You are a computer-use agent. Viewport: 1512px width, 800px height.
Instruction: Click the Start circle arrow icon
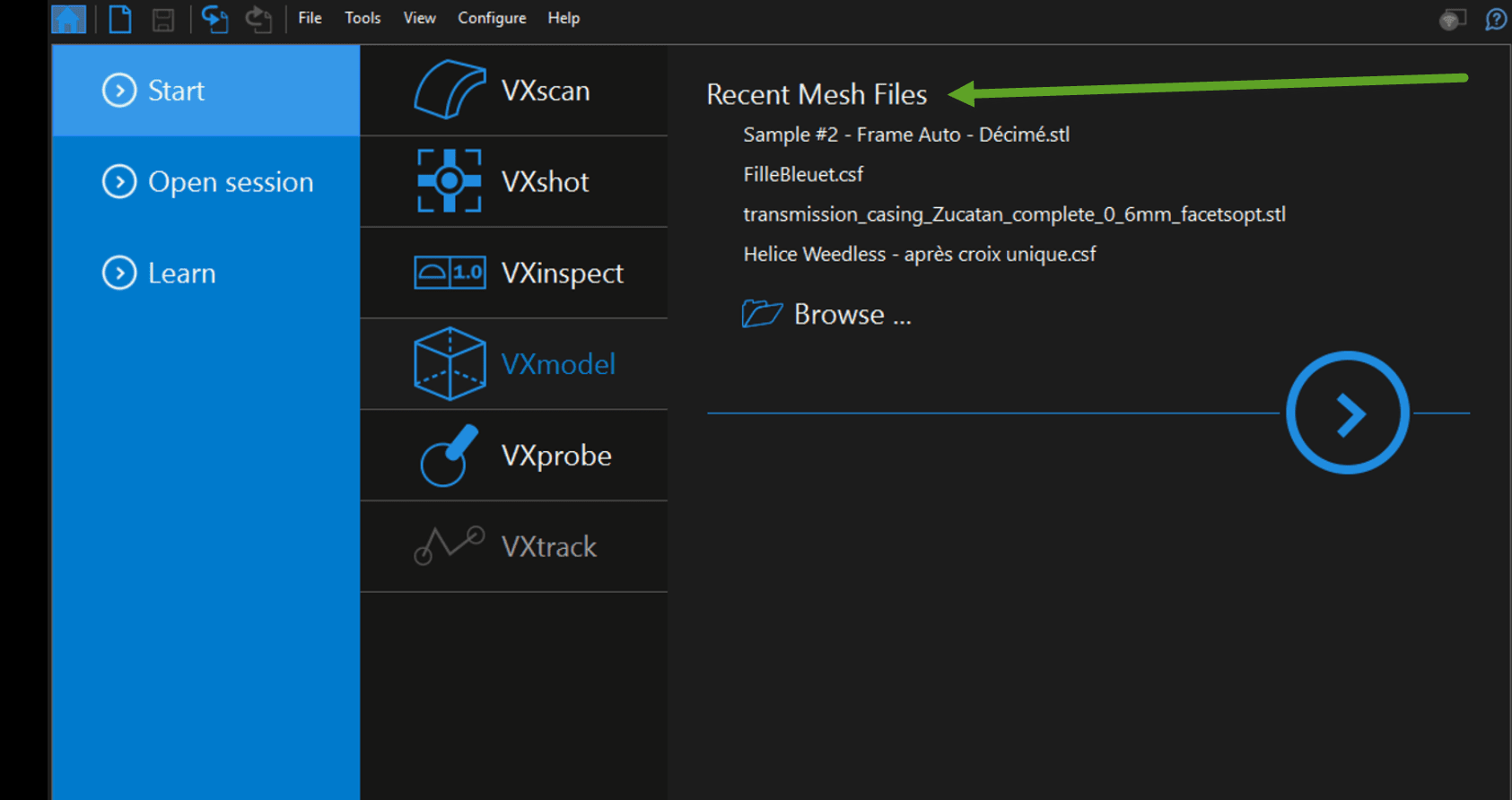pyautogui.click(x=119, y=91)
